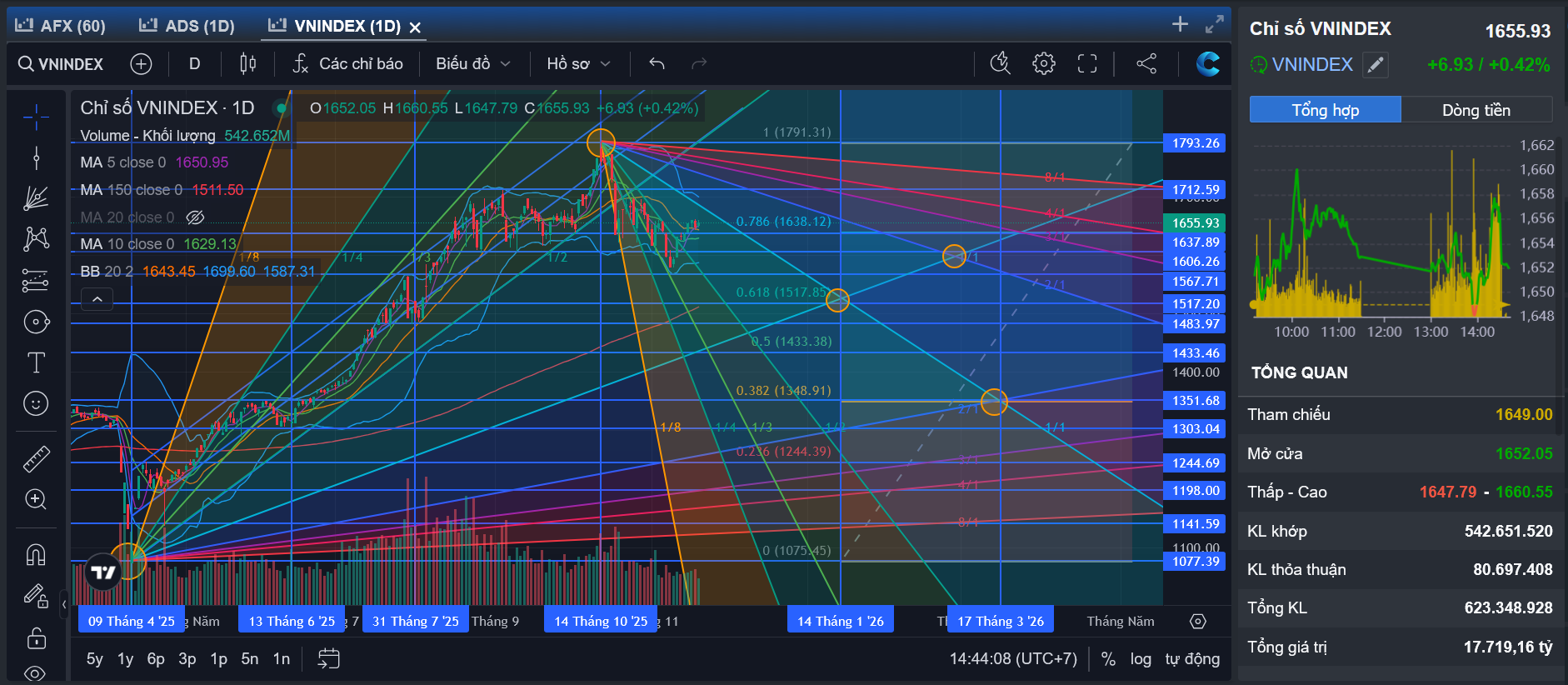Click the edit pencil next to VNINDEX
The image size is (1568, 685).
tap(1376, 65)
